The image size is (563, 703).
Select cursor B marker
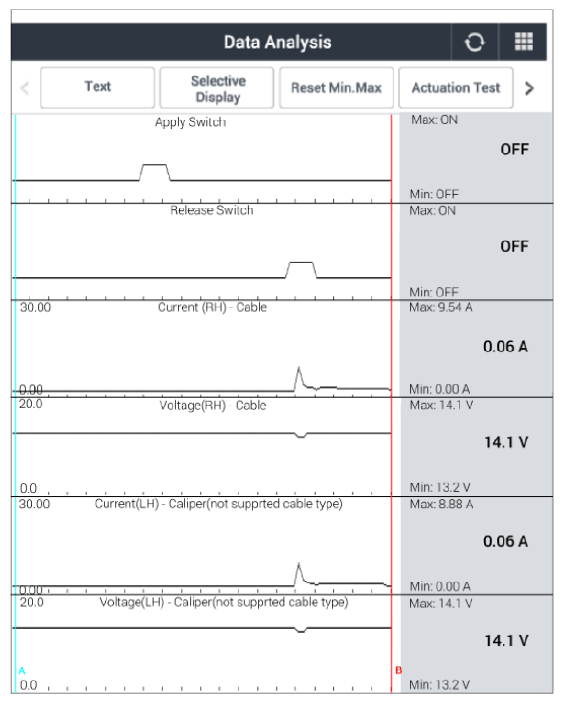(x=398, y=671)
